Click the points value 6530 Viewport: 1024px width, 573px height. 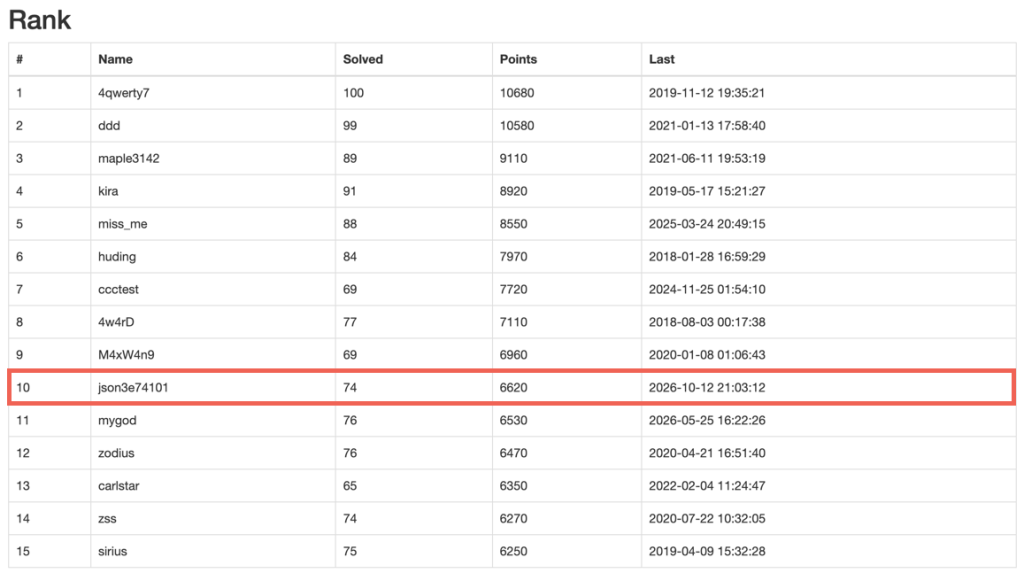513,420
